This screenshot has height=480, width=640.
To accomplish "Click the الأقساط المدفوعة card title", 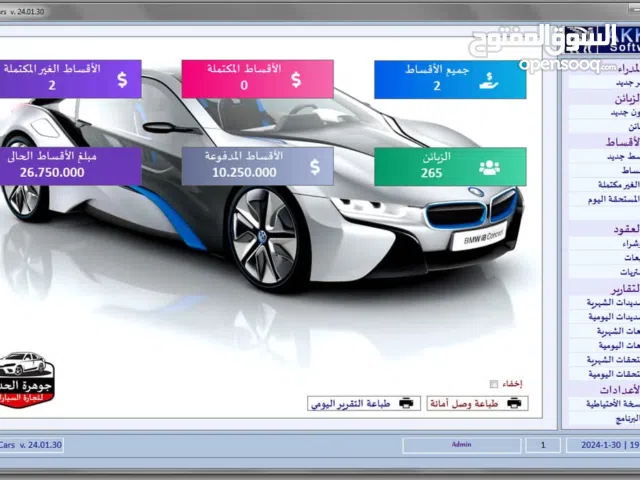I will pyautogui.click(x=244, y=156).
